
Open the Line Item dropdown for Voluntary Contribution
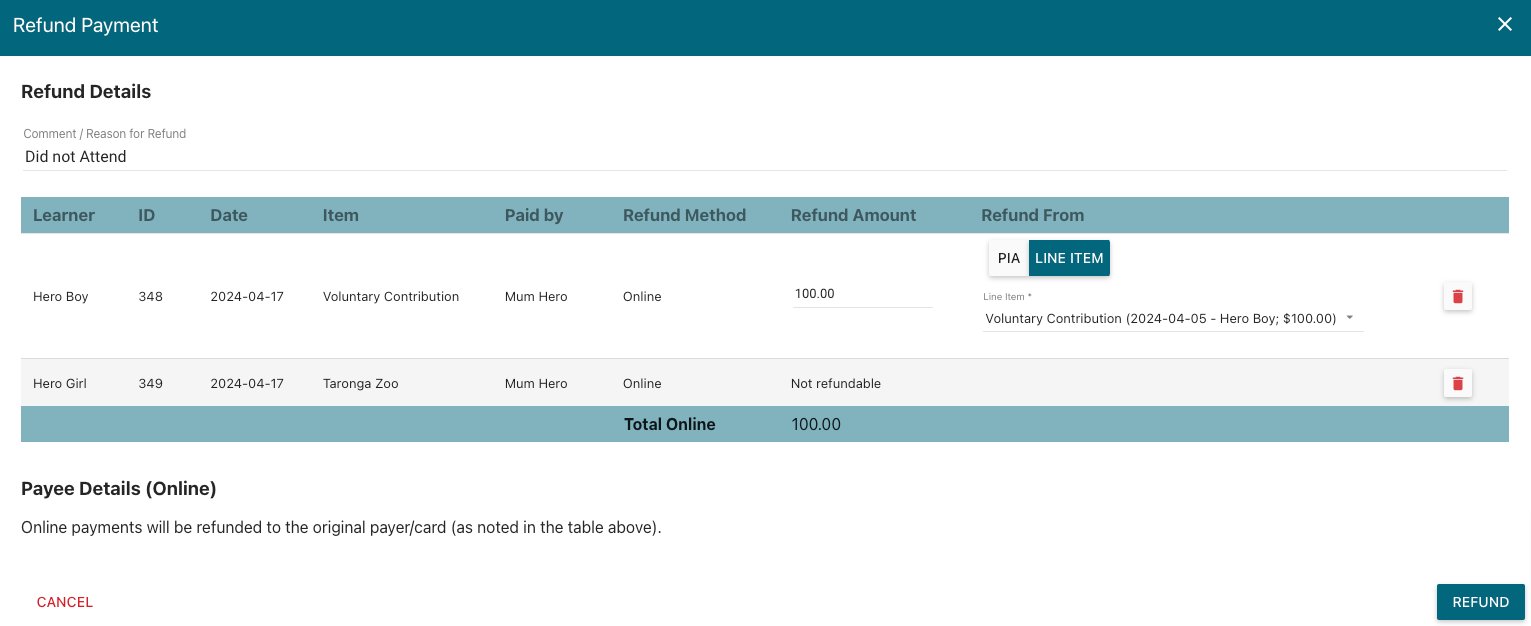1172,319
